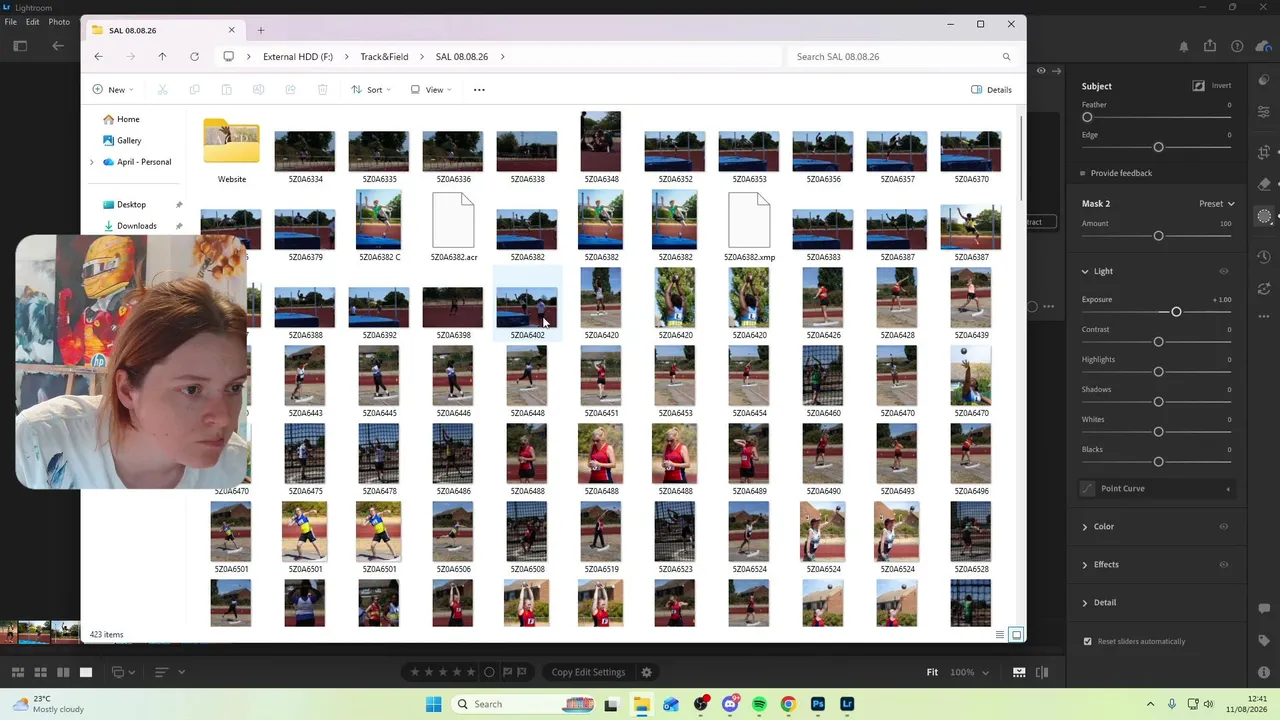The height and width of the screenshot is (720, 1280).
Task: Open the Lightroom Edit menu
Action: pyautogui.click(x=33, y=22)
